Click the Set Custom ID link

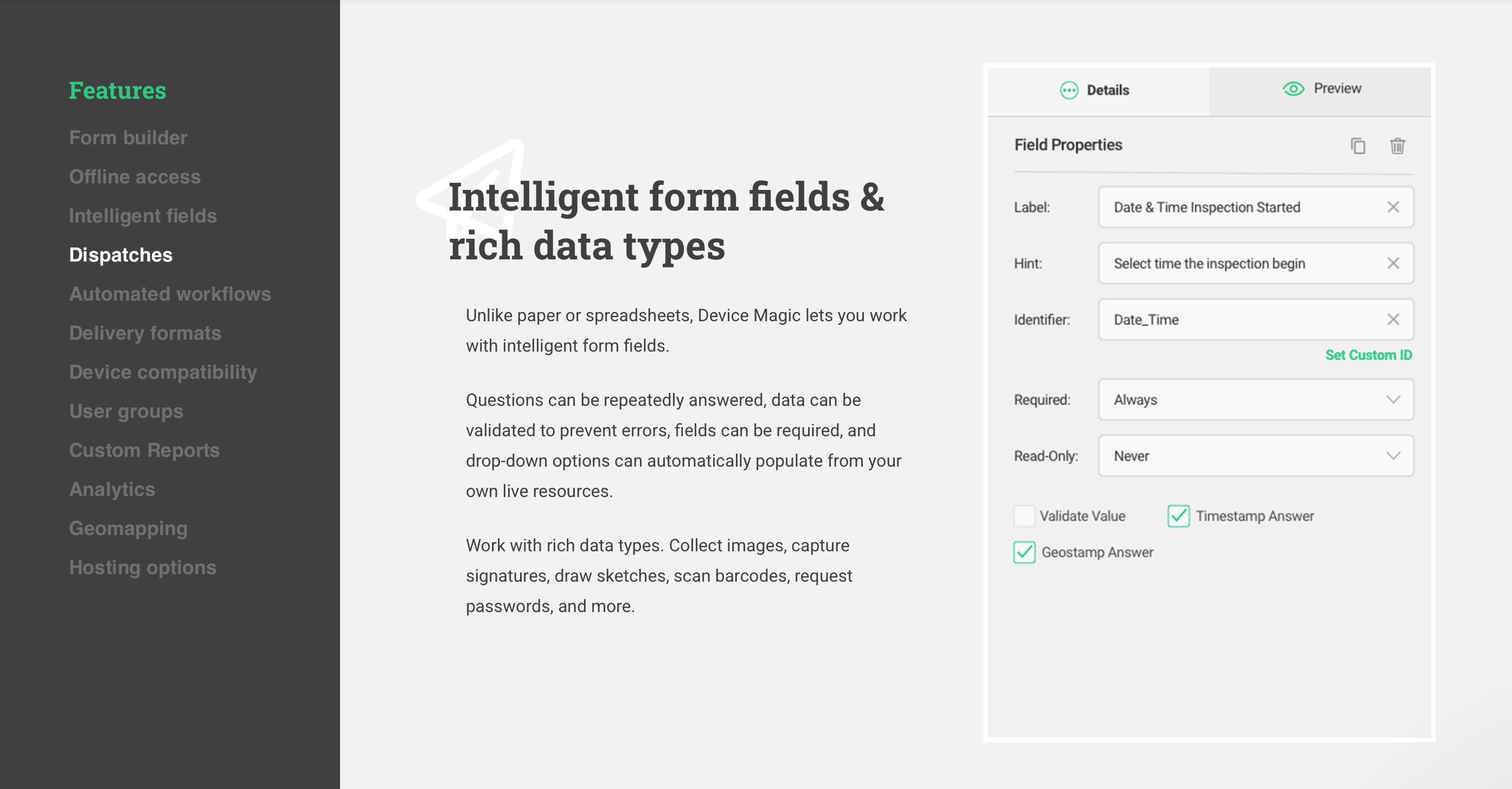coord(1368,355)
